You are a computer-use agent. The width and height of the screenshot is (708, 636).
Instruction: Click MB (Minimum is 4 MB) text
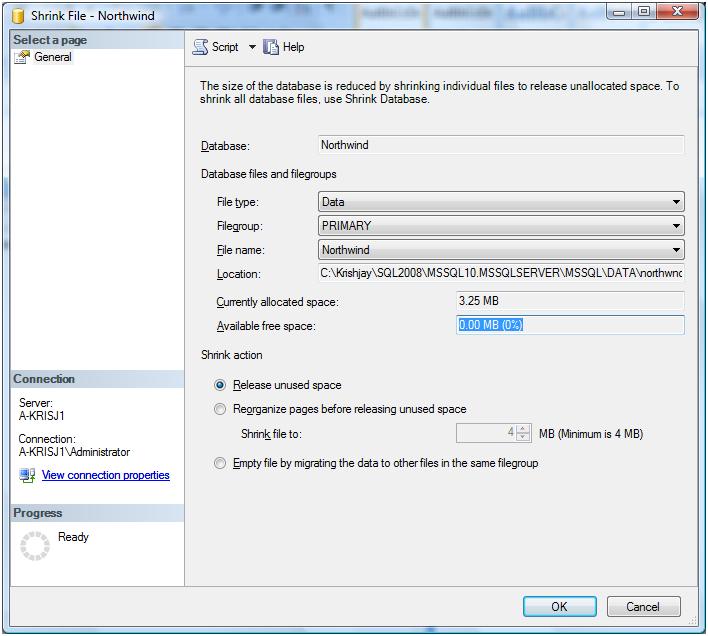click(591, 434)
